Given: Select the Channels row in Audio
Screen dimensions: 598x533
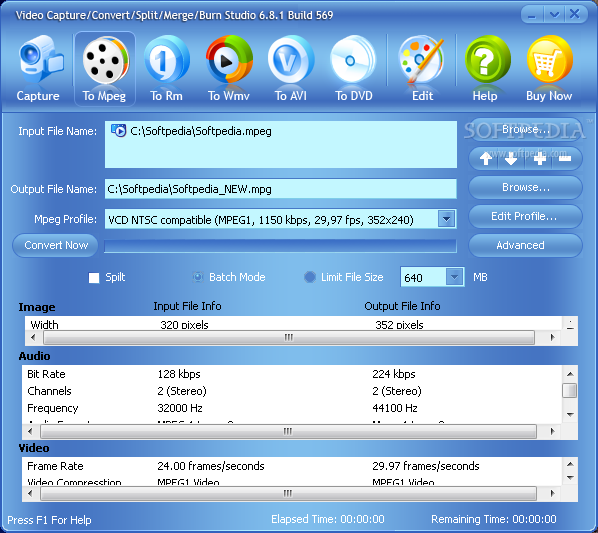Looking at the screenshot, I should 293,391.
